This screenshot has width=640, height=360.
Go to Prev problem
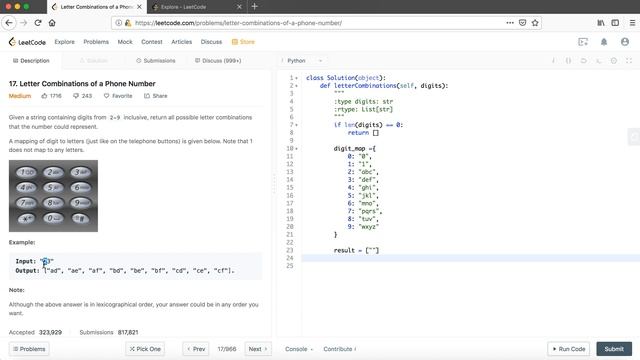(x=196, y=349)
